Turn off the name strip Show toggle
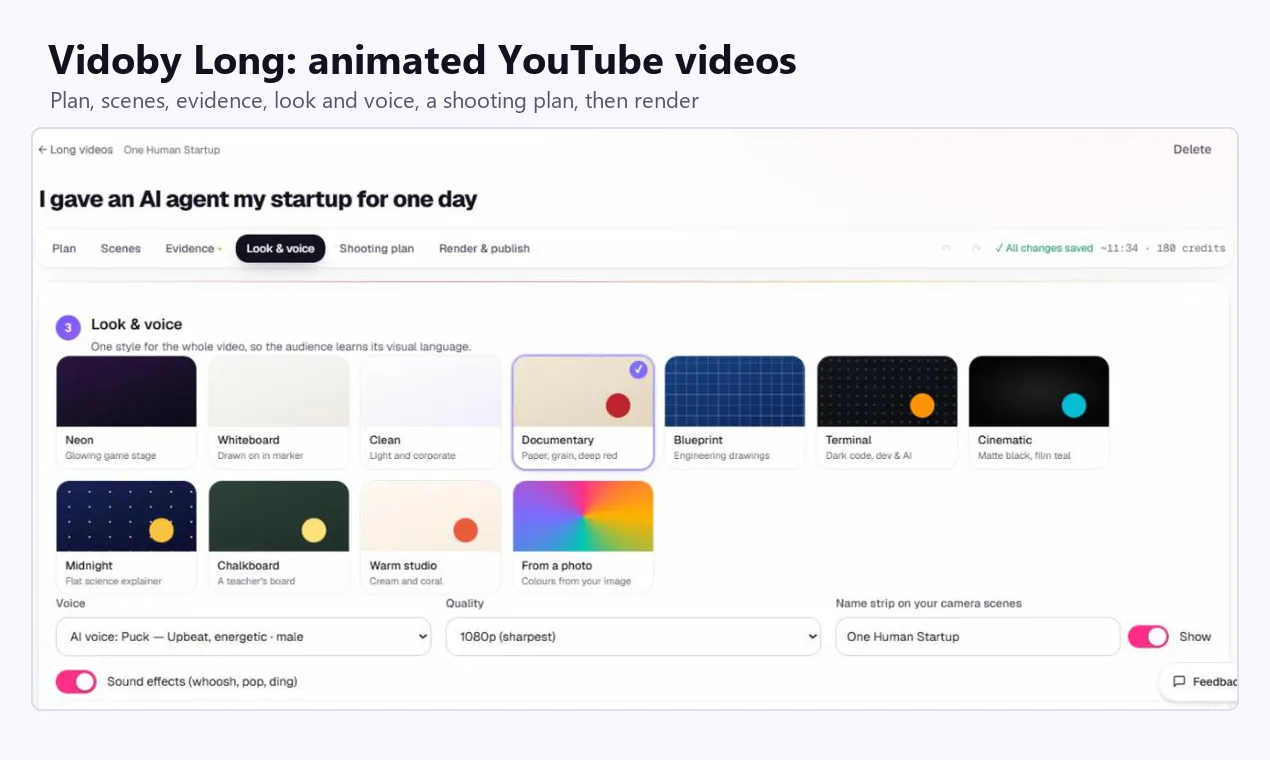The image size is (1270, 760). (1148, 637)
